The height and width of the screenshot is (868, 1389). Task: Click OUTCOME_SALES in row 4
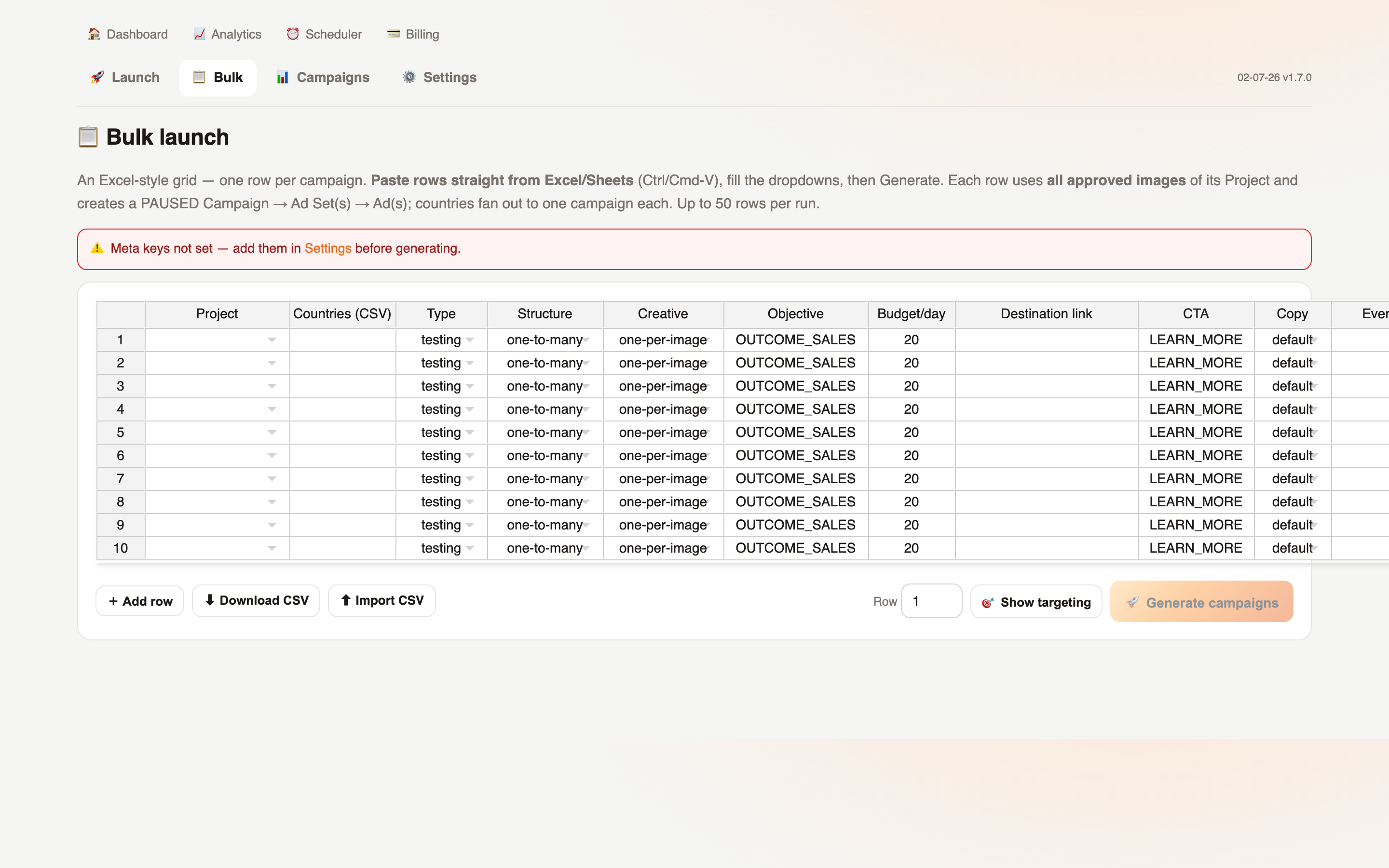pos(795,409)
